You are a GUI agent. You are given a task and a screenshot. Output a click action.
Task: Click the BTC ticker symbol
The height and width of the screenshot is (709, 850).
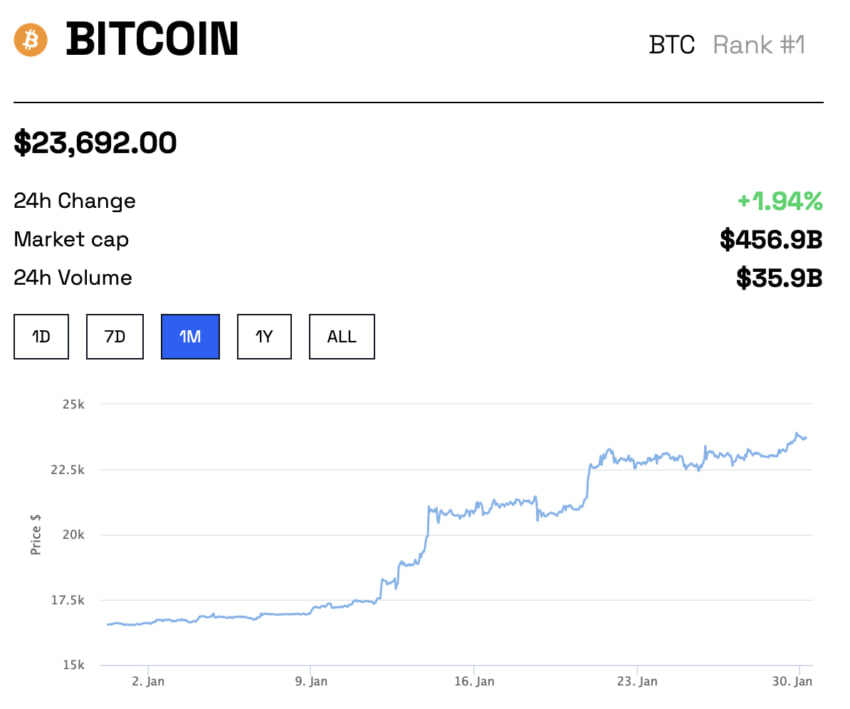(672, 45)
